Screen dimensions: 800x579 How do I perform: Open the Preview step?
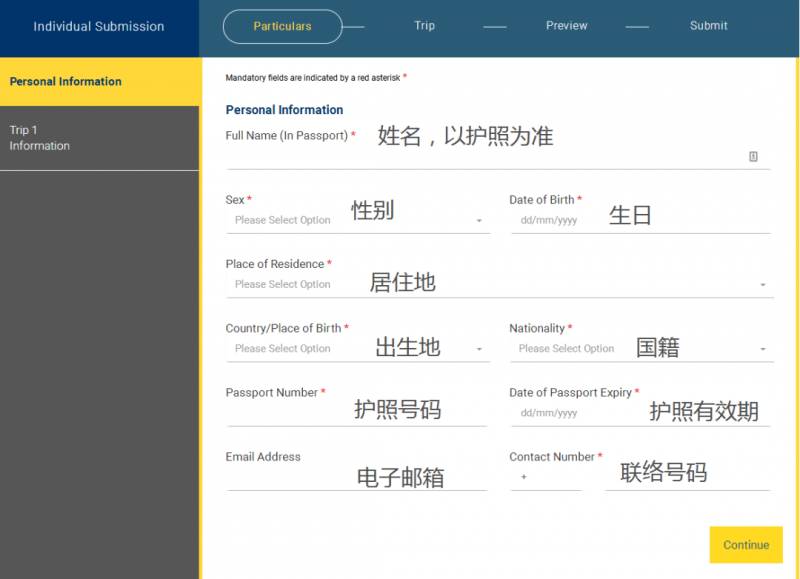[566, 26]
